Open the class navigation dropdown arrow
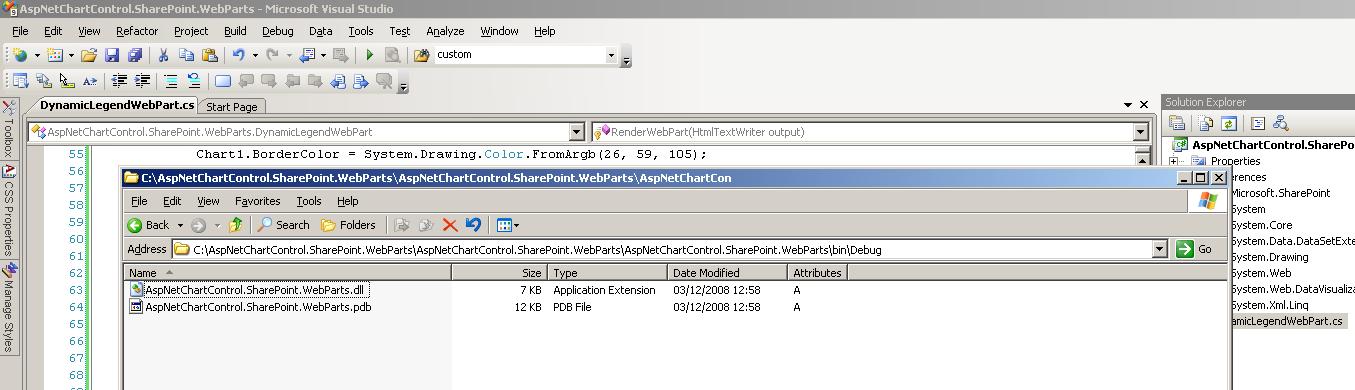The height and width of the screenshot is (390, 1355). pyautogui.click(x=576, y=132)
